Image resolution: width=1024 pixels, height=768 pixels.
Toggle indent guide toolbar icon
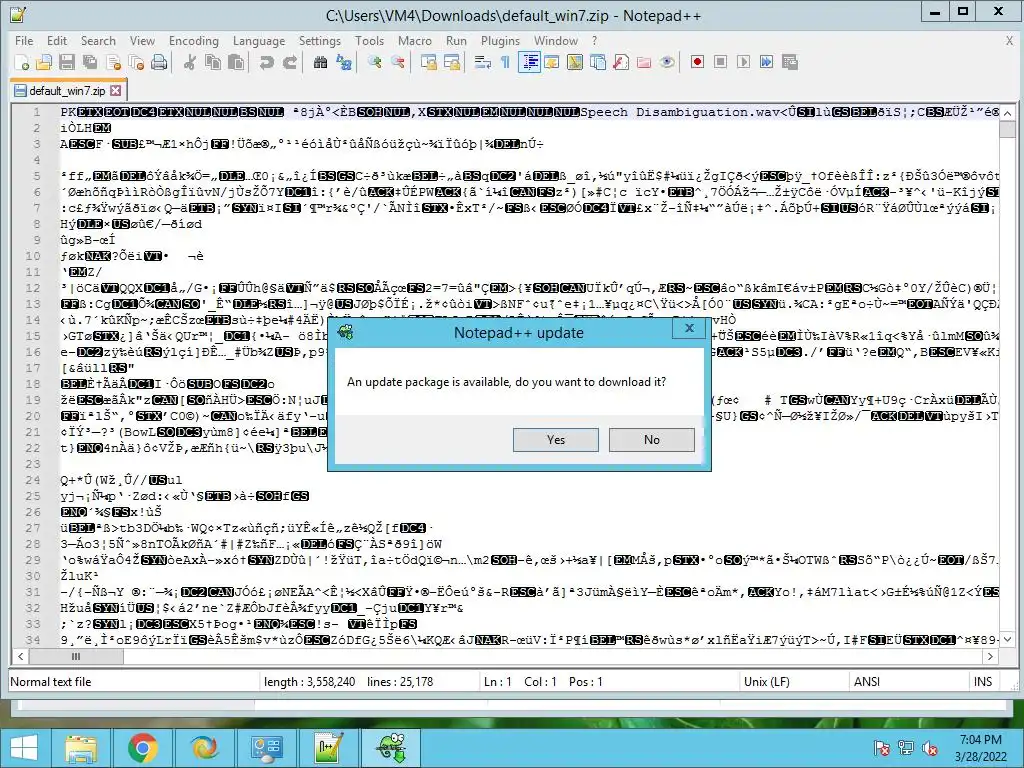[529, 62]
